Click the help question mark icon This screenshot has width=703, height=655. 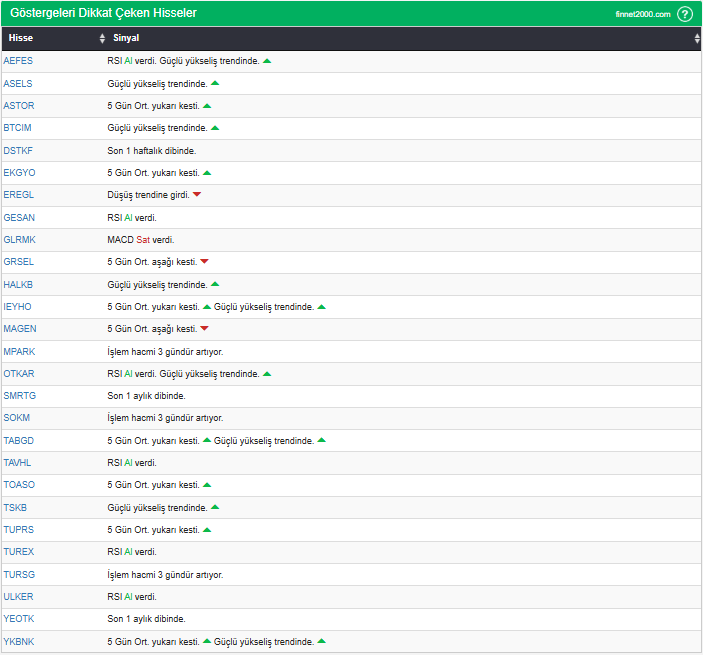click(684, 14)
